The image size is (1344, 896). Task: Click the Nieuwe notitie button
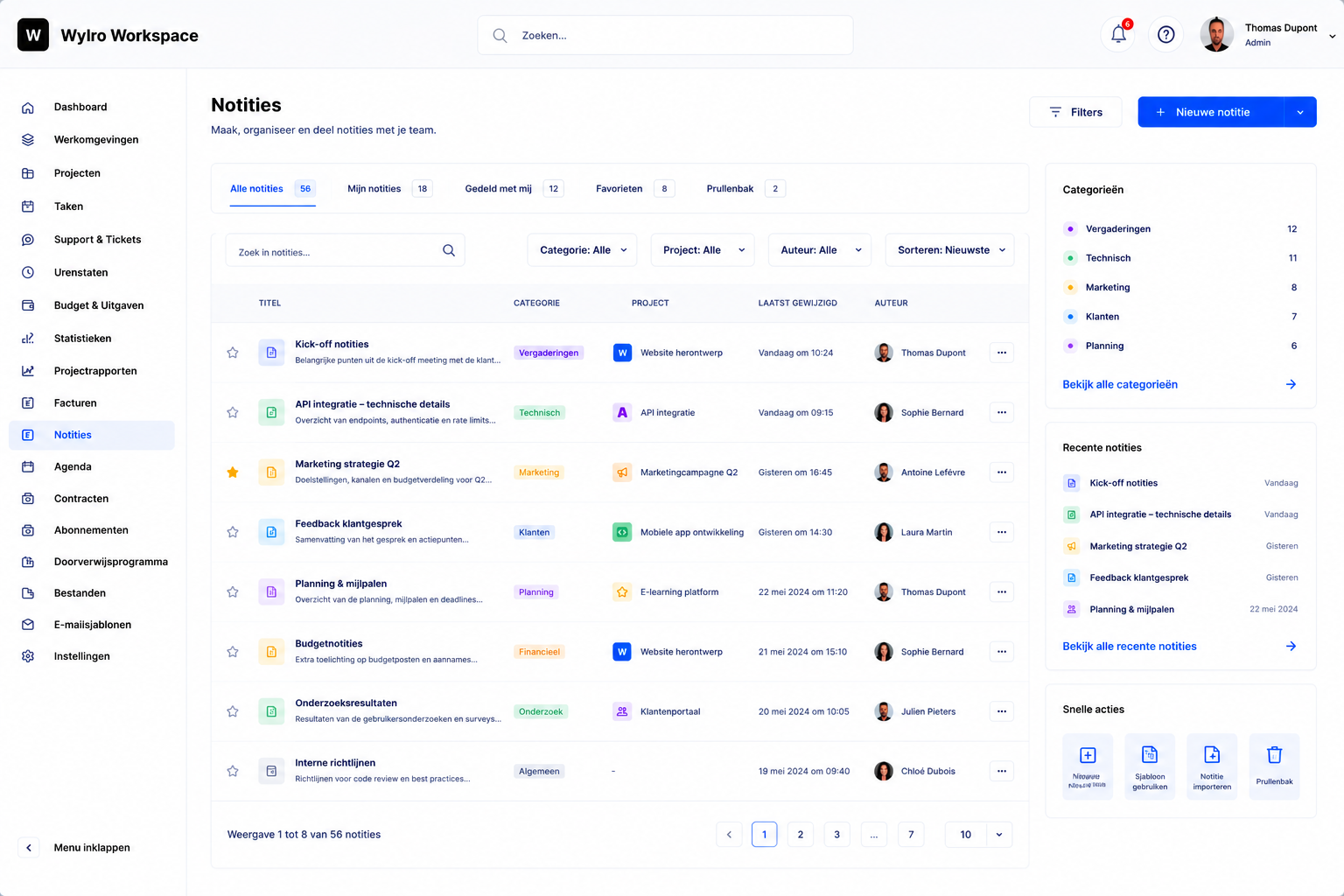click(1211, 112)
